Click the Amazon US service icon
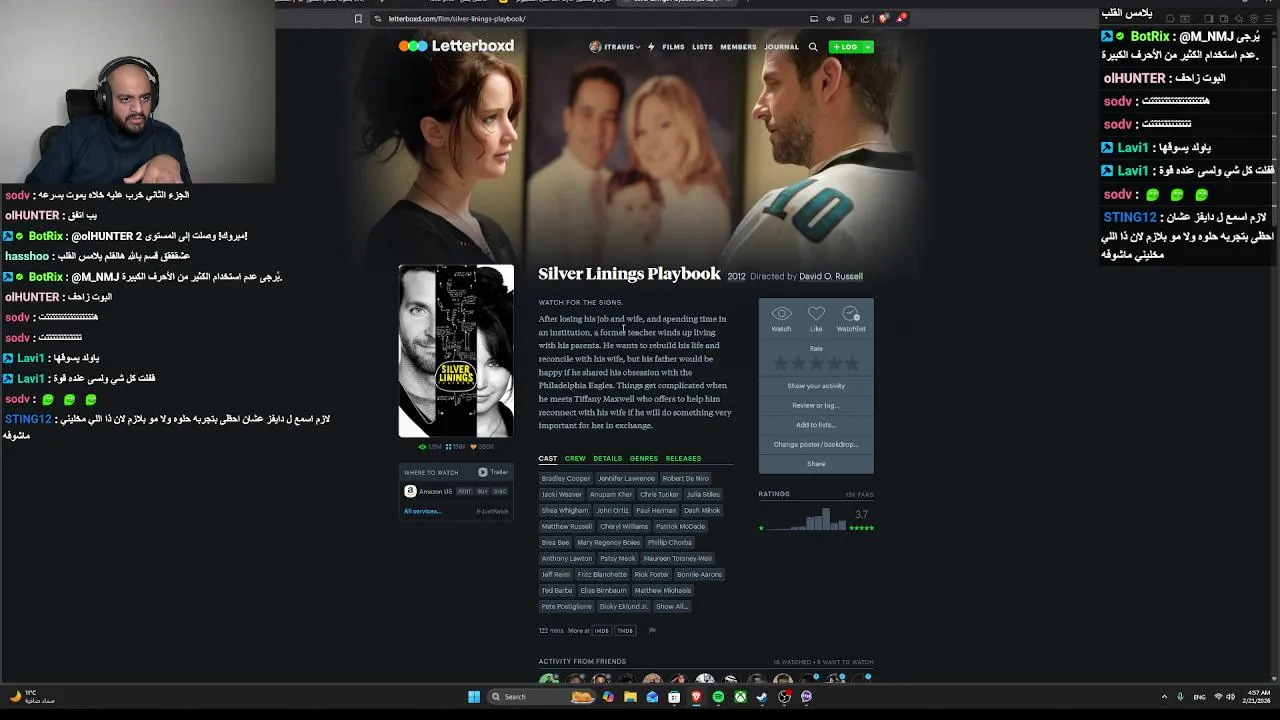The width and height of the screenshot is (1280, 720). pos(410,491)
